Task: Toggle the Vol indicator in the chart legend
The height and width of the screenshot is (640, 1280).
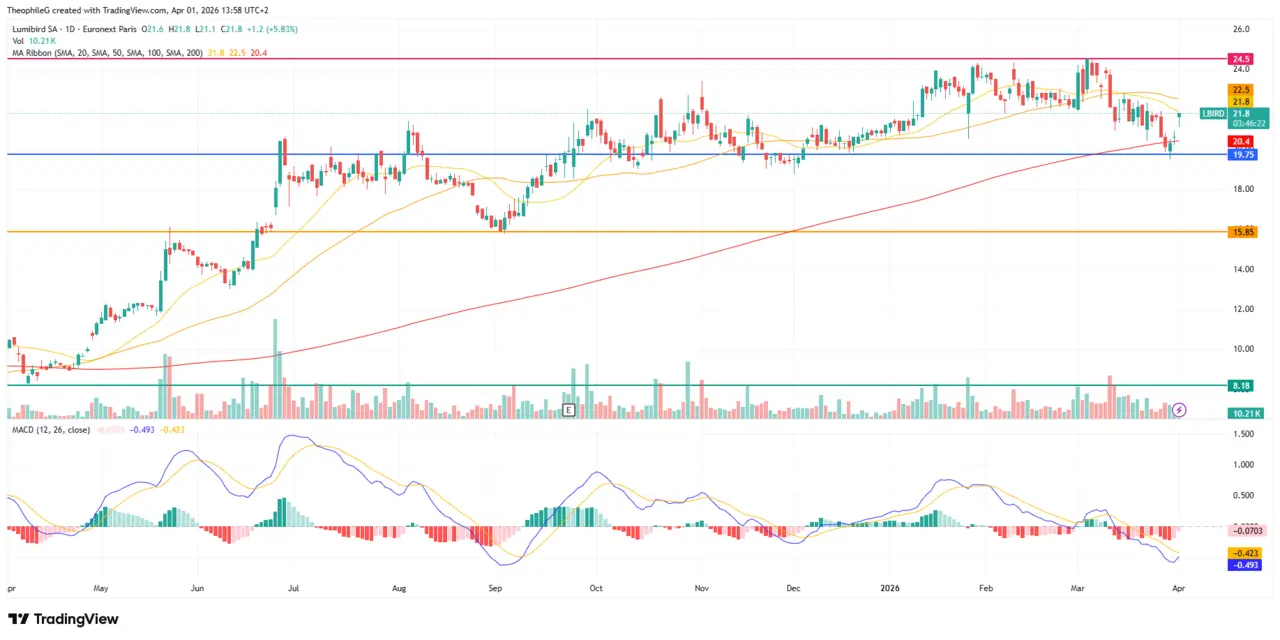Action: click(x=18, y=42)
